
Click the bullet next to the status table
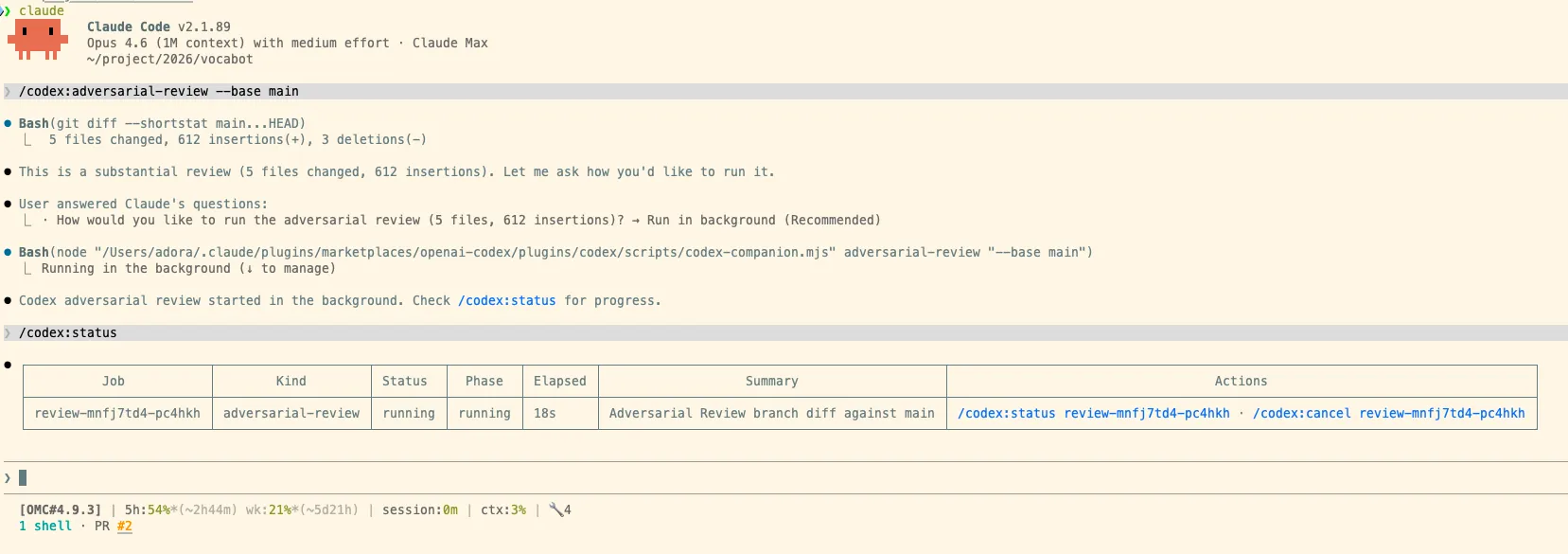point(9,365)
